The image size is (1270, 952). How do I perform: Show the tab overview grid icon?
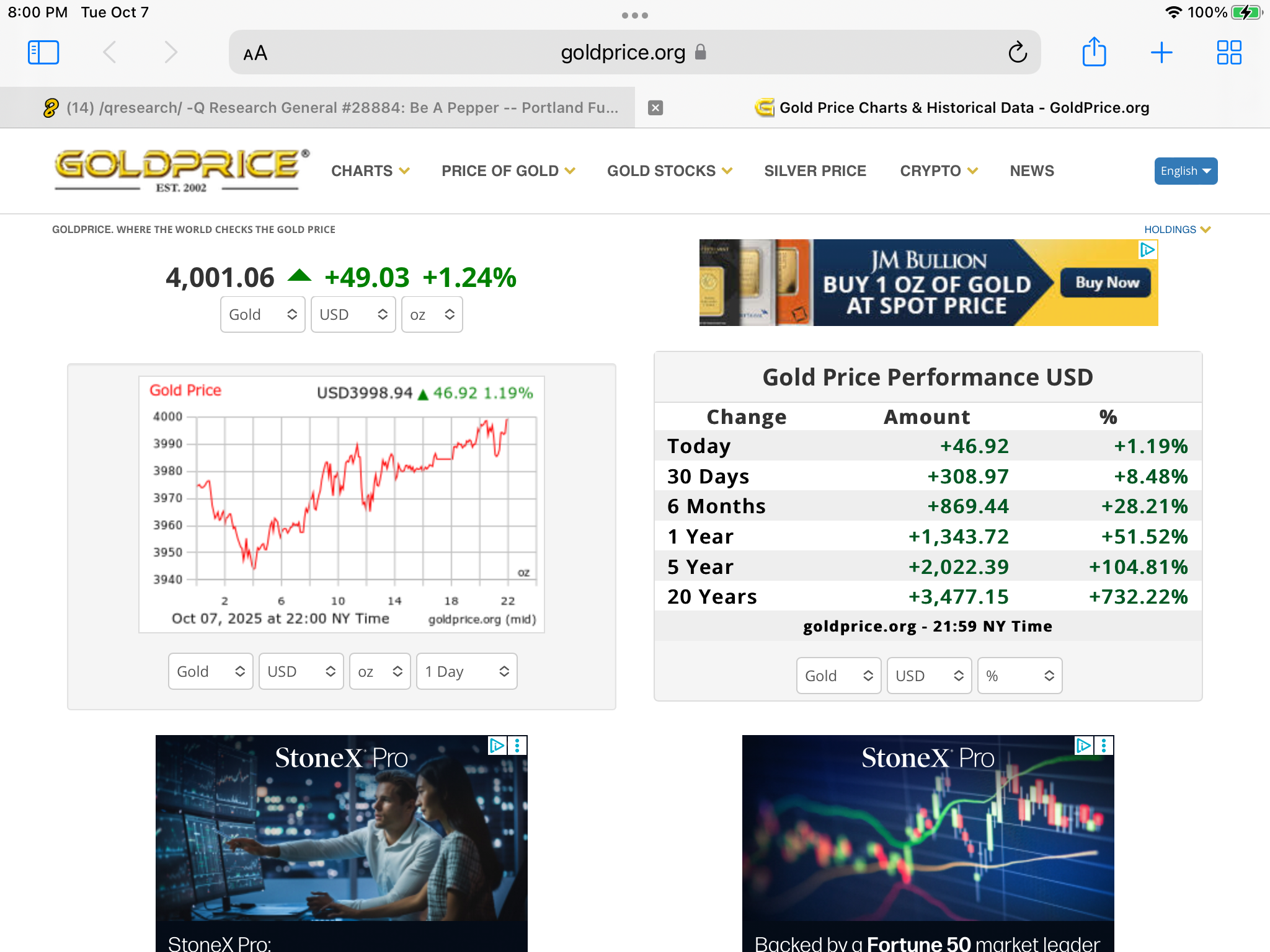(1228, 53)
